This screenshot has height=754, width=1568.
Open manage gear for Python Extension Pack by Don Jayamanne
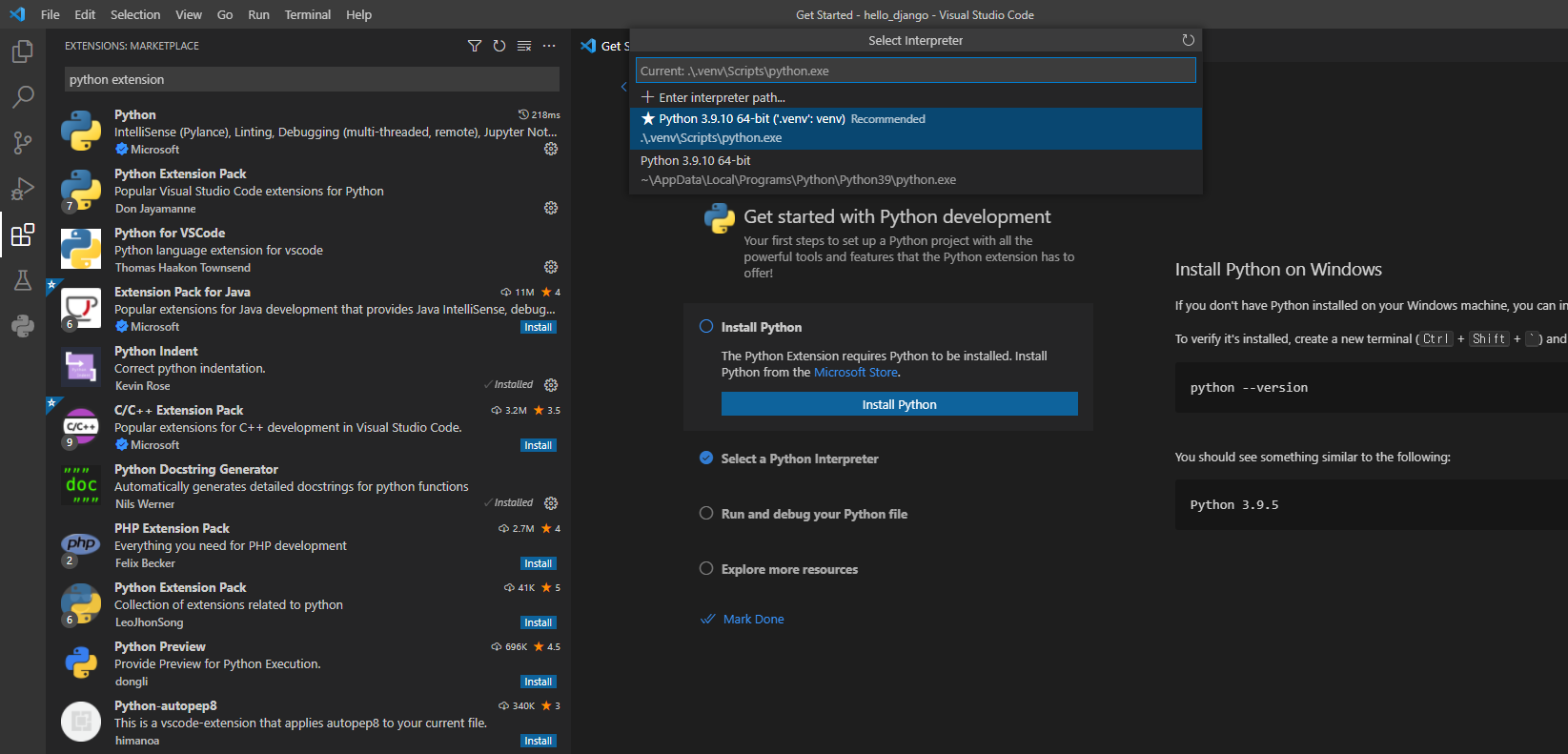[x=551, y=208]
